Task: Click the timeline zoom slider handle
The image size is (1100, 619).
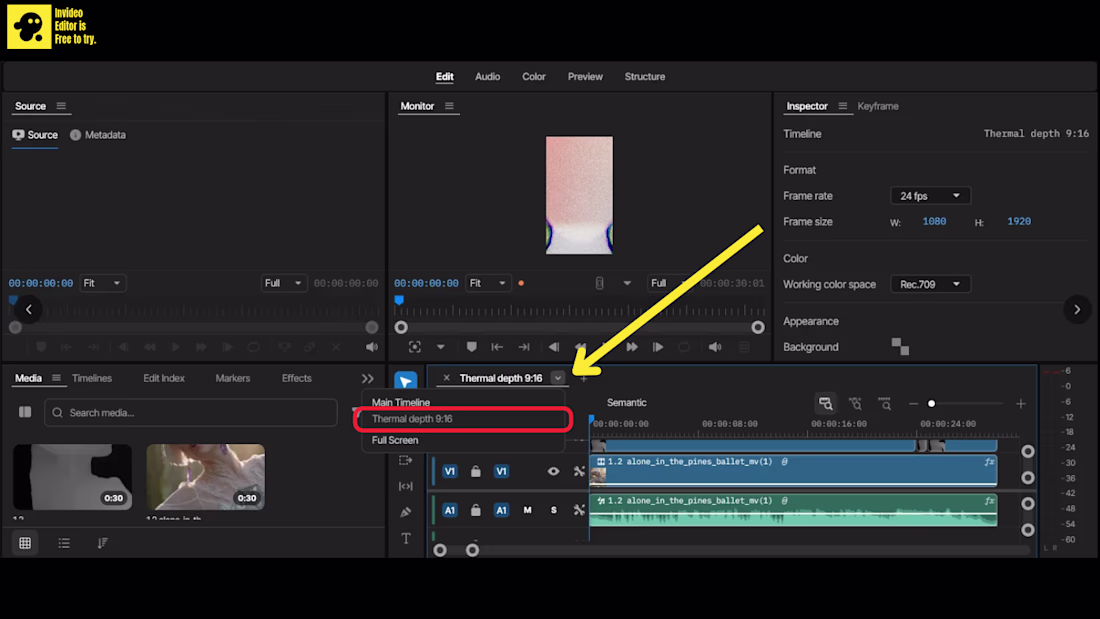Action: 932,404
